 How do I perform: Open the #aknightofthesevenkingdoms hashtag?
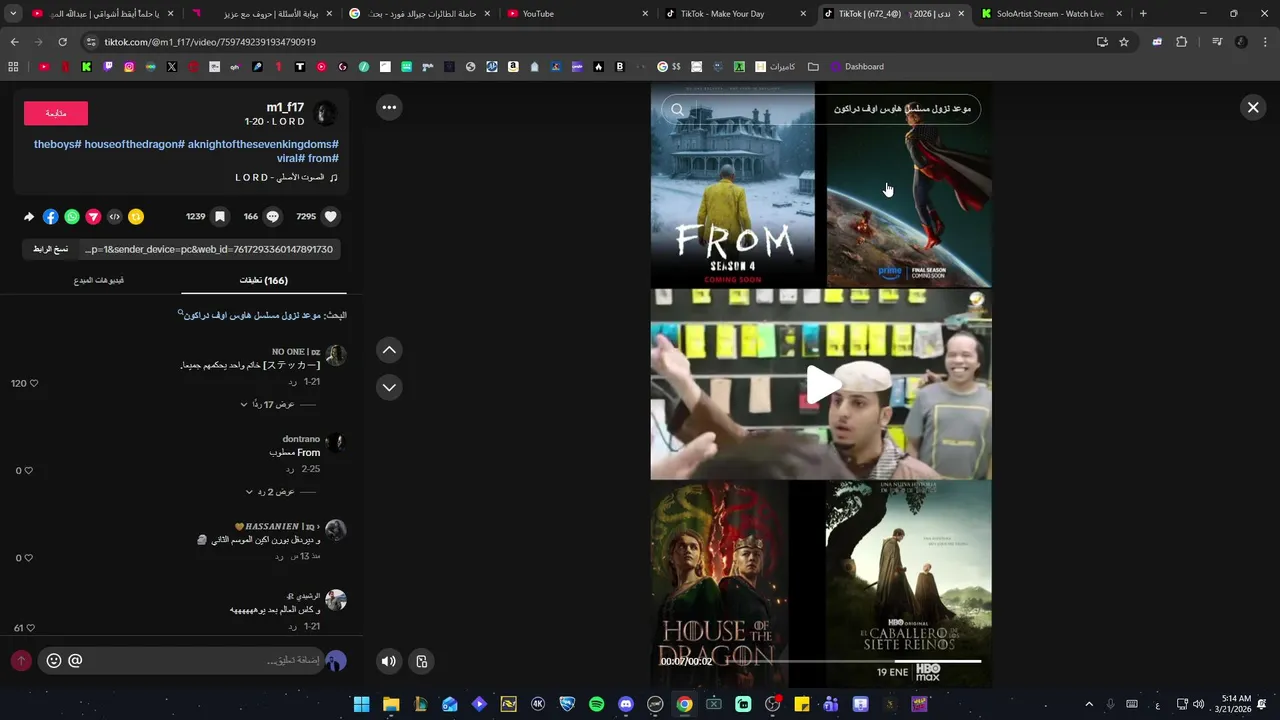tap(263, 144)
